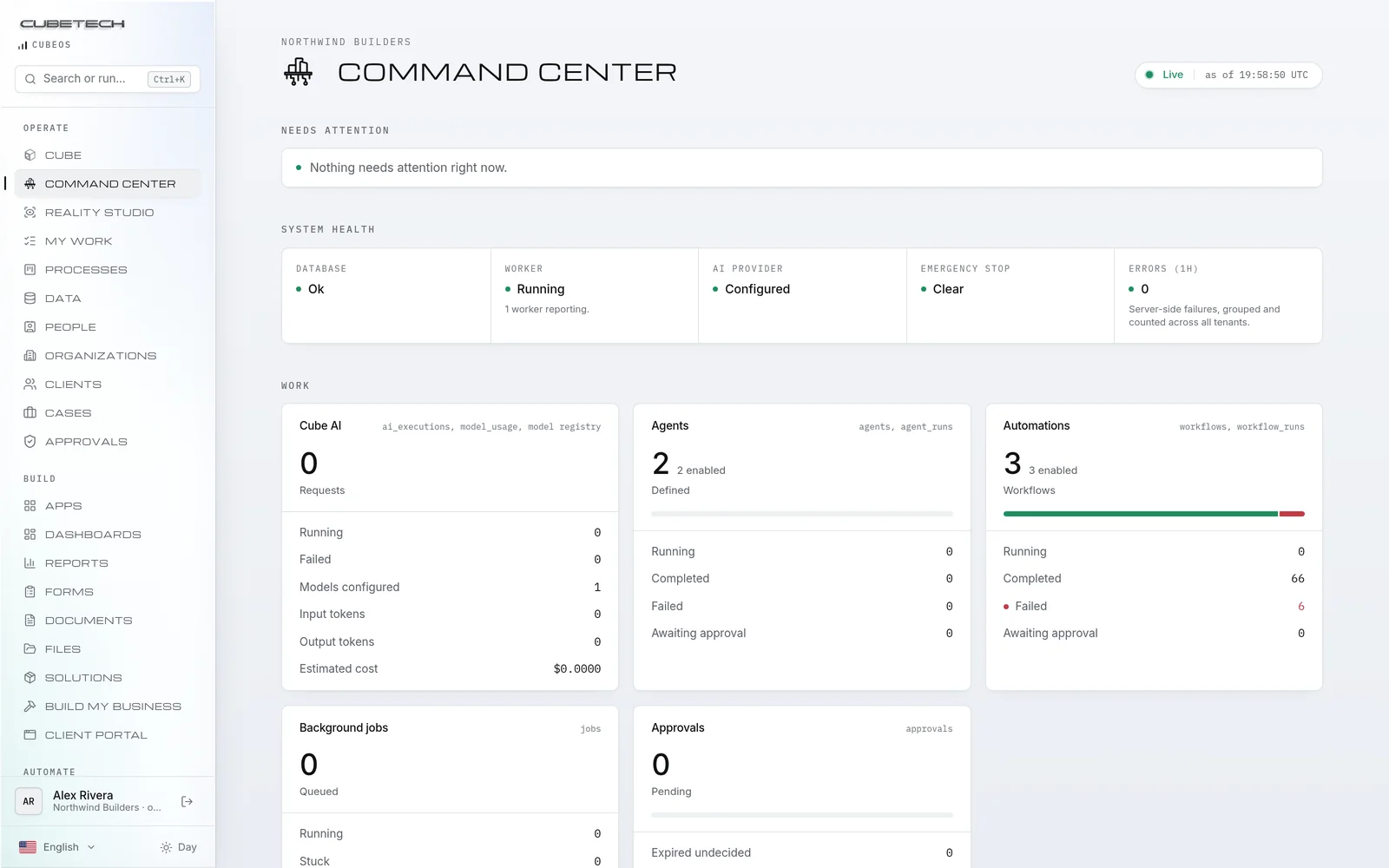Select Command Center menu item
Screen dimensions: 1389x868
(x=108, y=184)
